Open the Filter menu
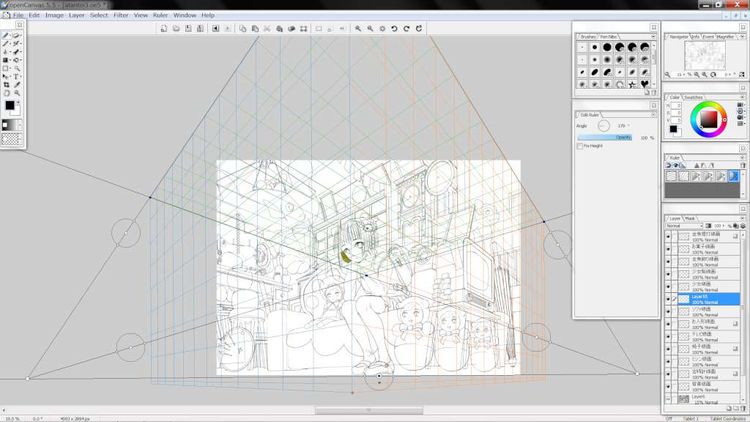This screenshot has width=750, height=422. [121, 15]
